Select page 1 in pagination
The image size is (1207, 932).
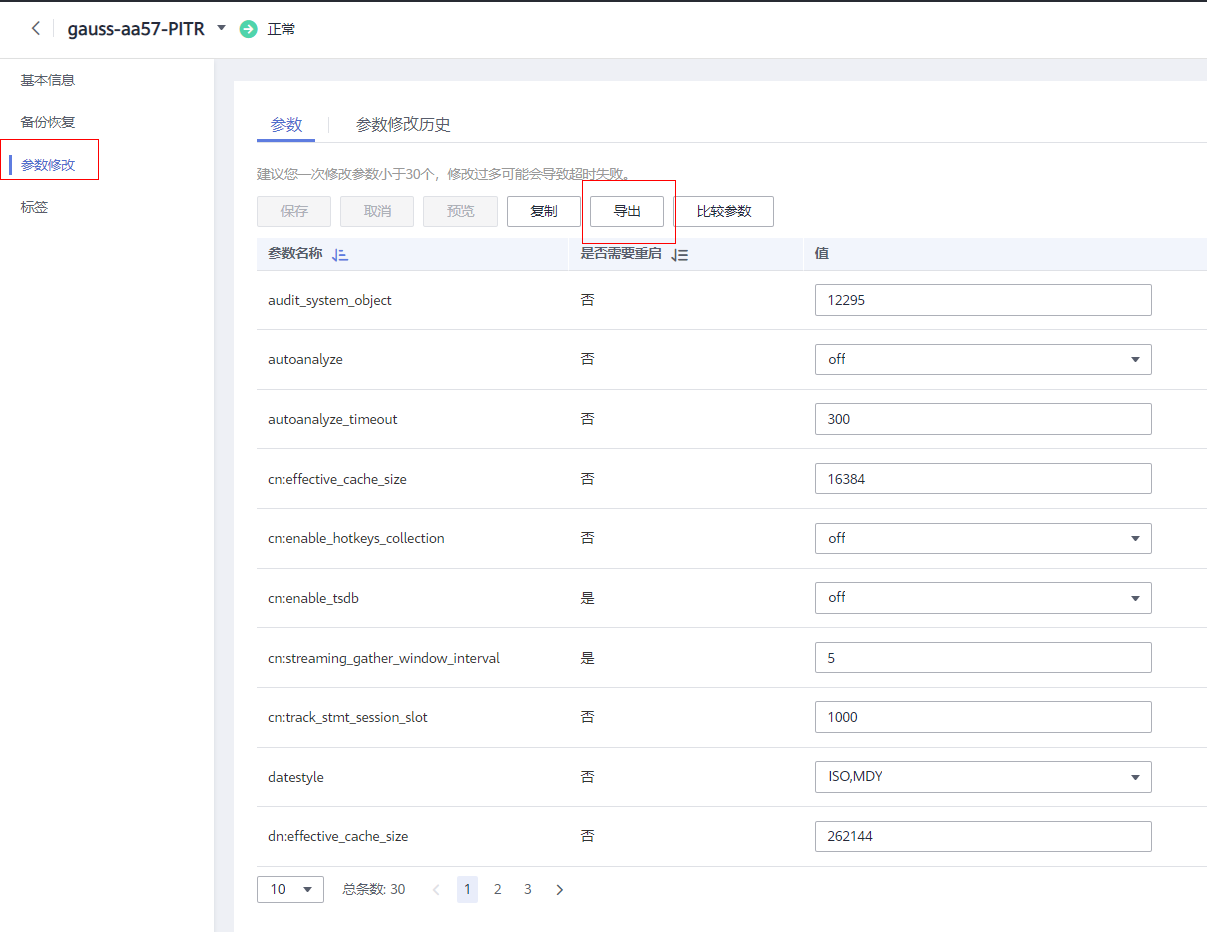[467, 889]
